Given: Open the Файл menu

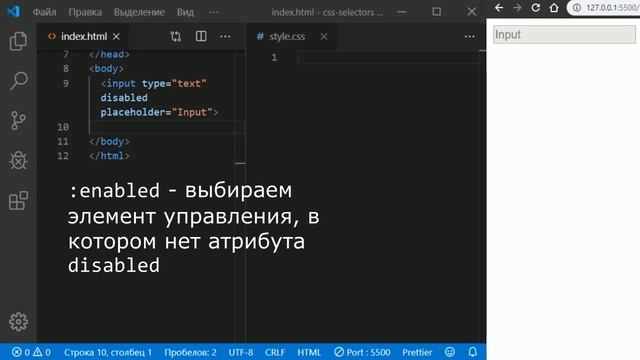Looking at the screenshot, I should (x=44, y=12).
